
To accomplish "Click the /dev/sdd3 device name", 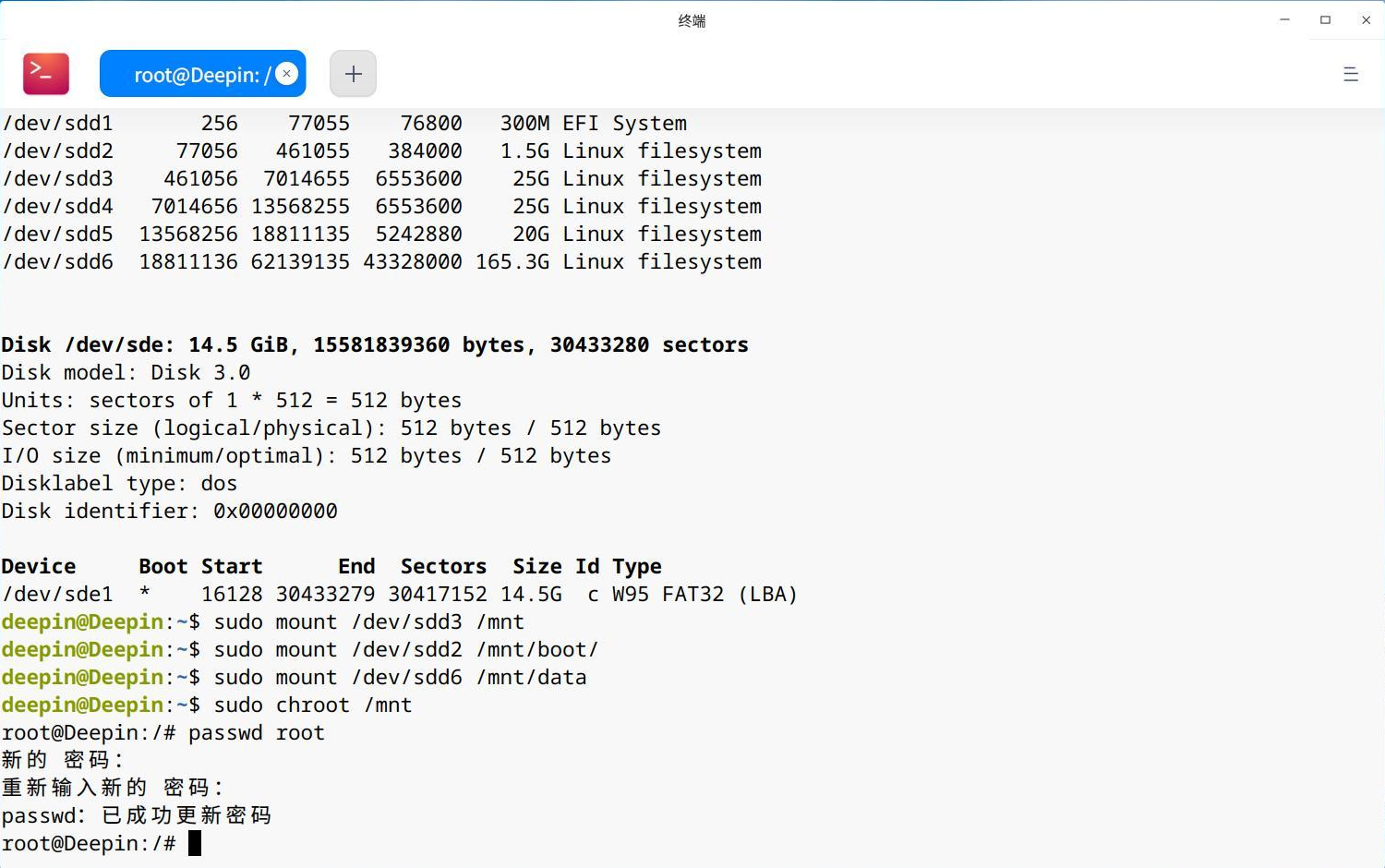I will click(x=57, y=179).
